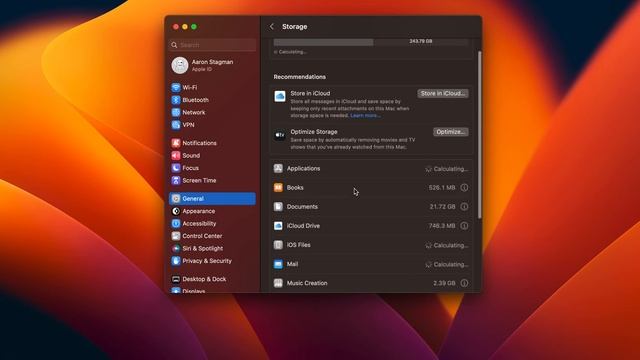Screen dimensions: 640x360
Task: Click the Applications row label
Action: (303, 169)
